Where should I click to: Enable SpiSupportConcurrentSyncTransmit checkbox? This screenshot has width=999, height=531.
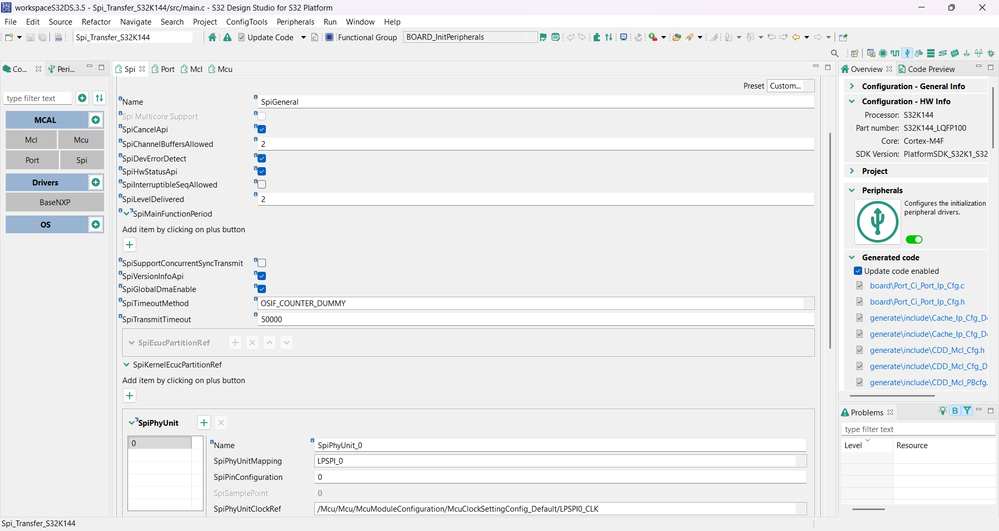[x=261, y=263]
